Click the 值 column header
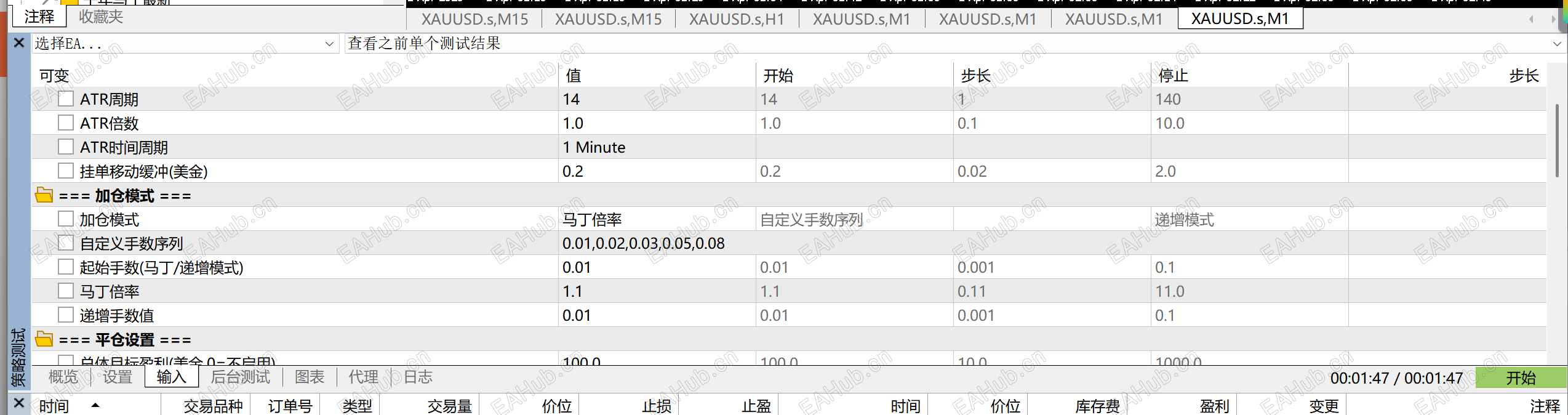1568x415 pixels. [657, 75]
